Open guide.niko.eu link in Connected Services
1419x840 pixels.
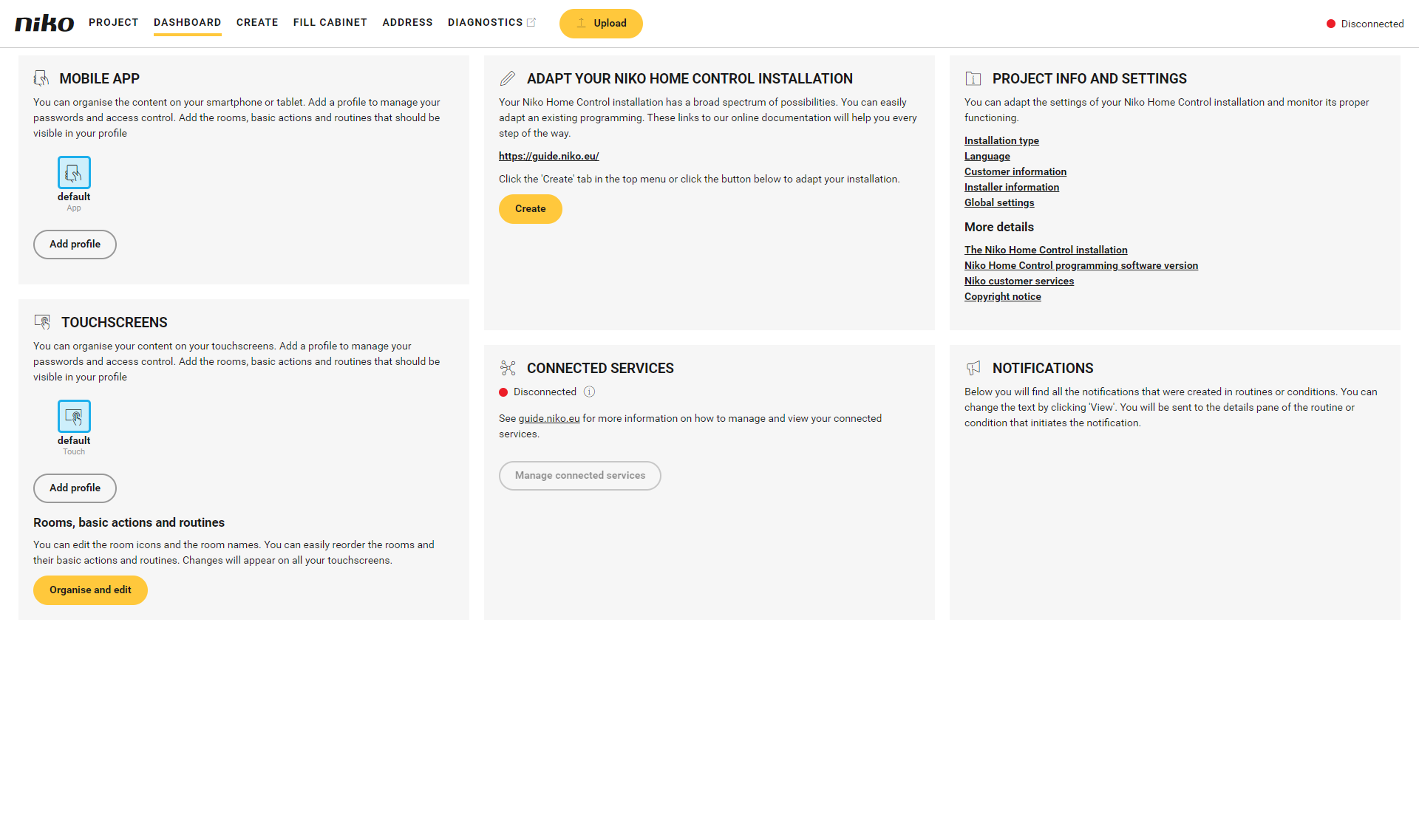549,418
